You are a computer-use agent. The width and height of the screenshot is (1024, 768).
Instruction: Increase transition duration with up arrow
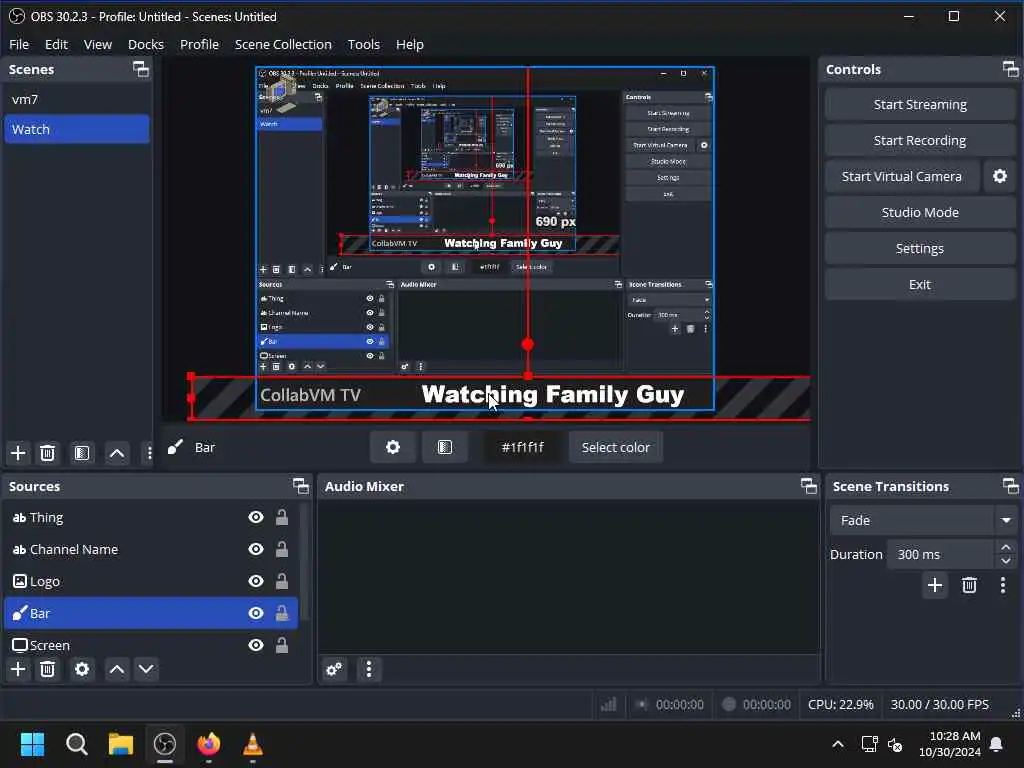(x=1006, y=547)
